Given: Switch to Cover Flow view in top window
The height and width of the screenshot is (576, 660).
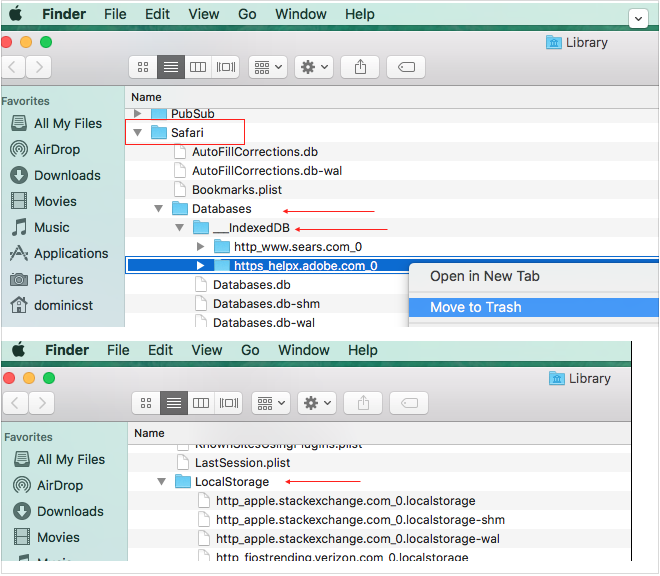Looking at the screenshot, I should (x=226, y=67).
